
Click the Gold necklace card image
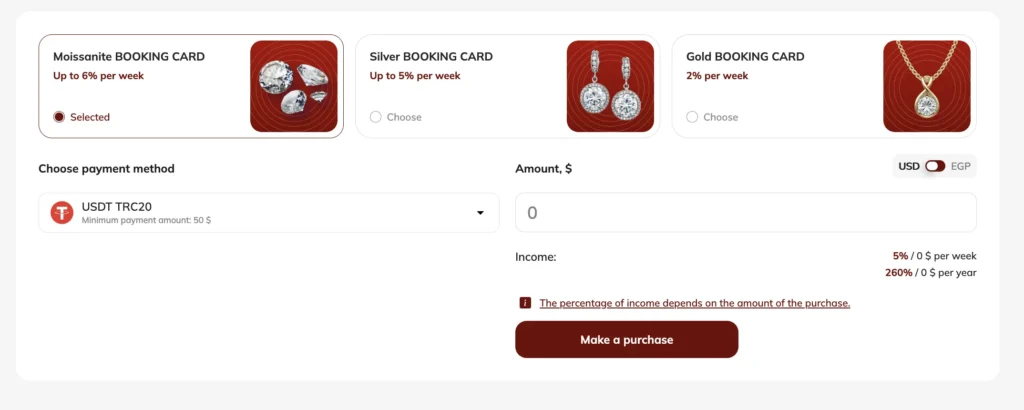926,86
